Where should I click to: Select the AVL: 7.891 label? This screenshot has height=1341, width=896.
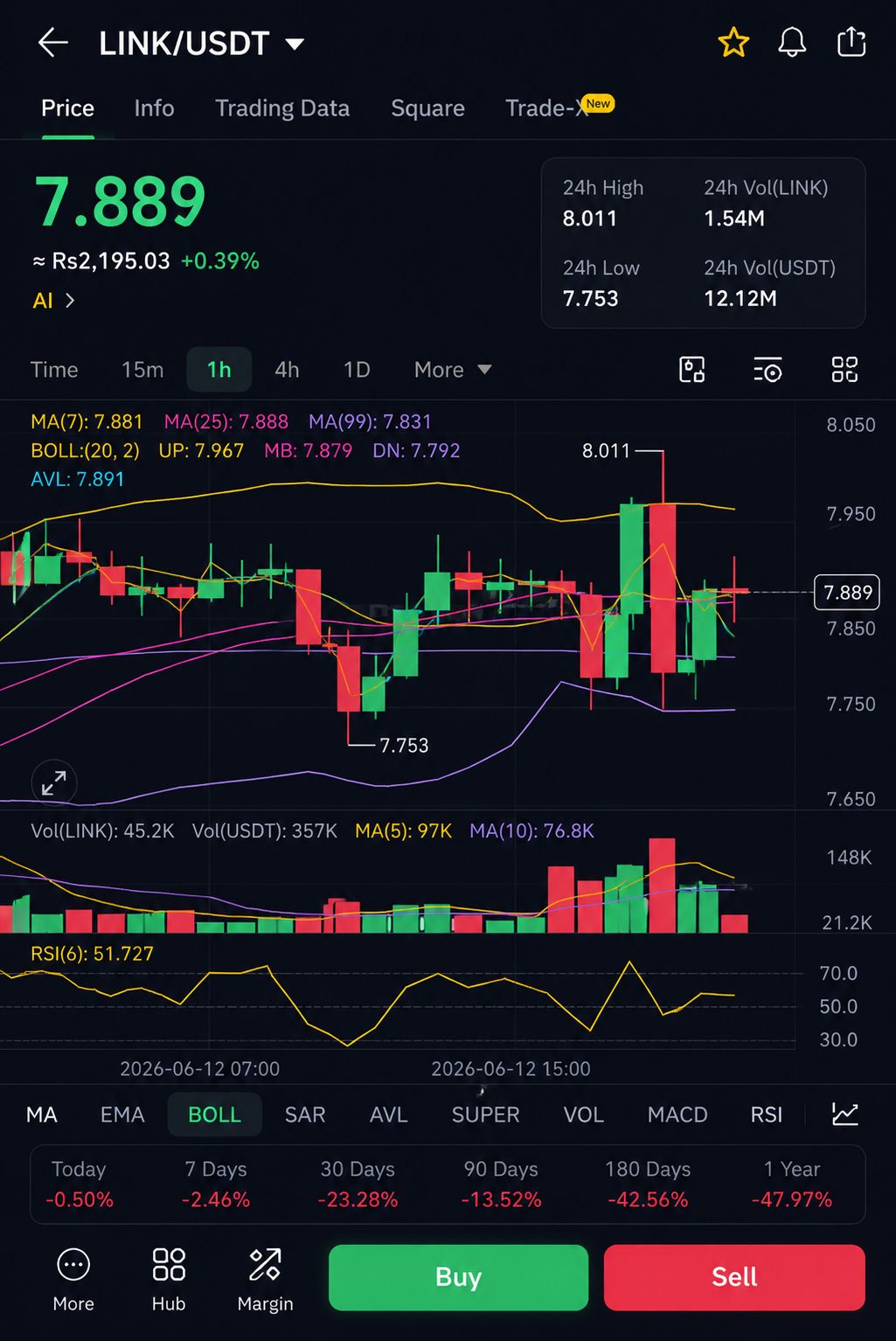(78, 479)
